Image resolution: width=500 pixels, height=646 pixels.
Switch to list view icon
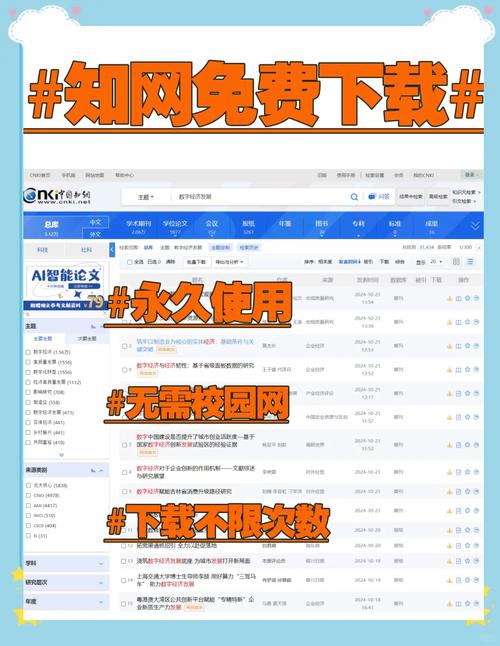click(470, 262)
